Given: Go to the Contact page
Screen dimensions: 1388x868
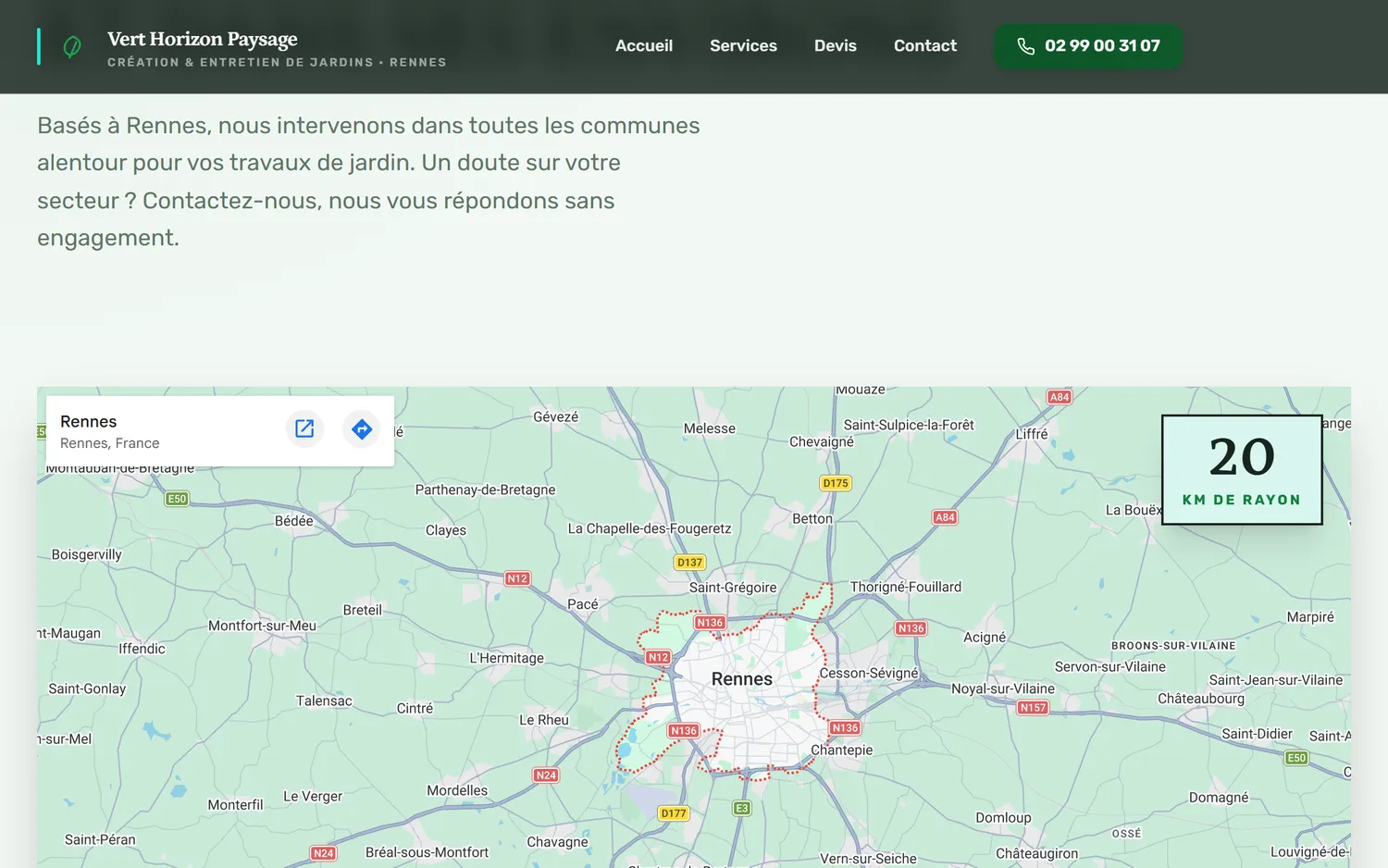Looking at the screenshot, I should click(925, 45).
